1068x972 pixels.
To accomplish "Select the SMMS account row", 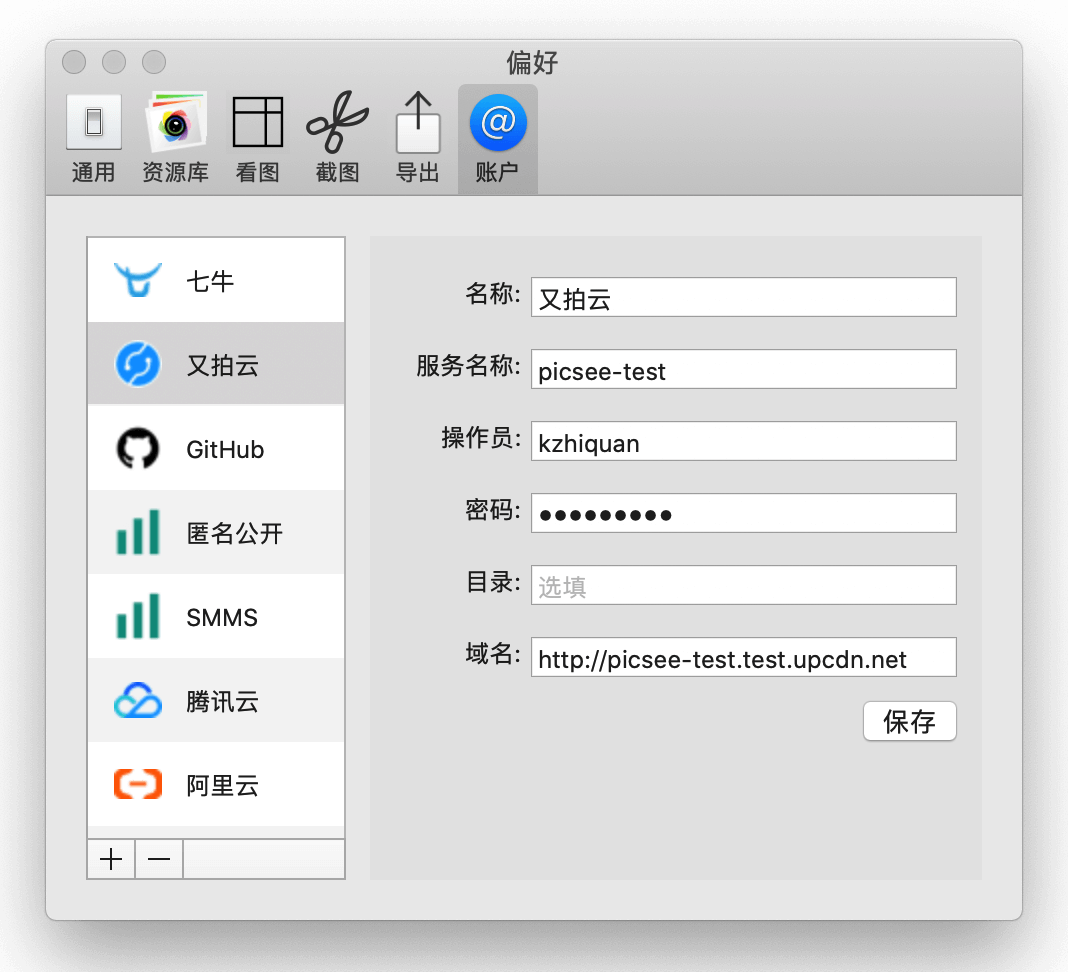I will click(x=216, y=616).
